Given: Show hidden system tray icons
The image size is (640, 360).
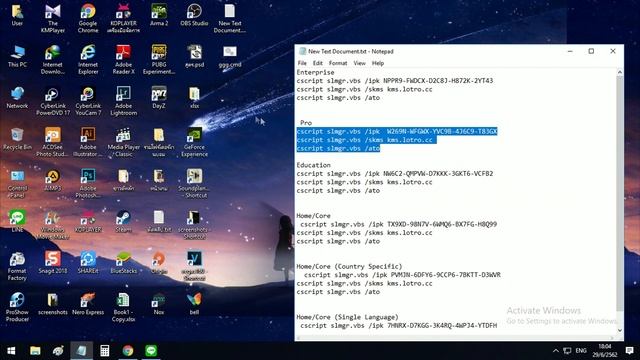Looking at the screenshot, I should (x=556, y=351).
